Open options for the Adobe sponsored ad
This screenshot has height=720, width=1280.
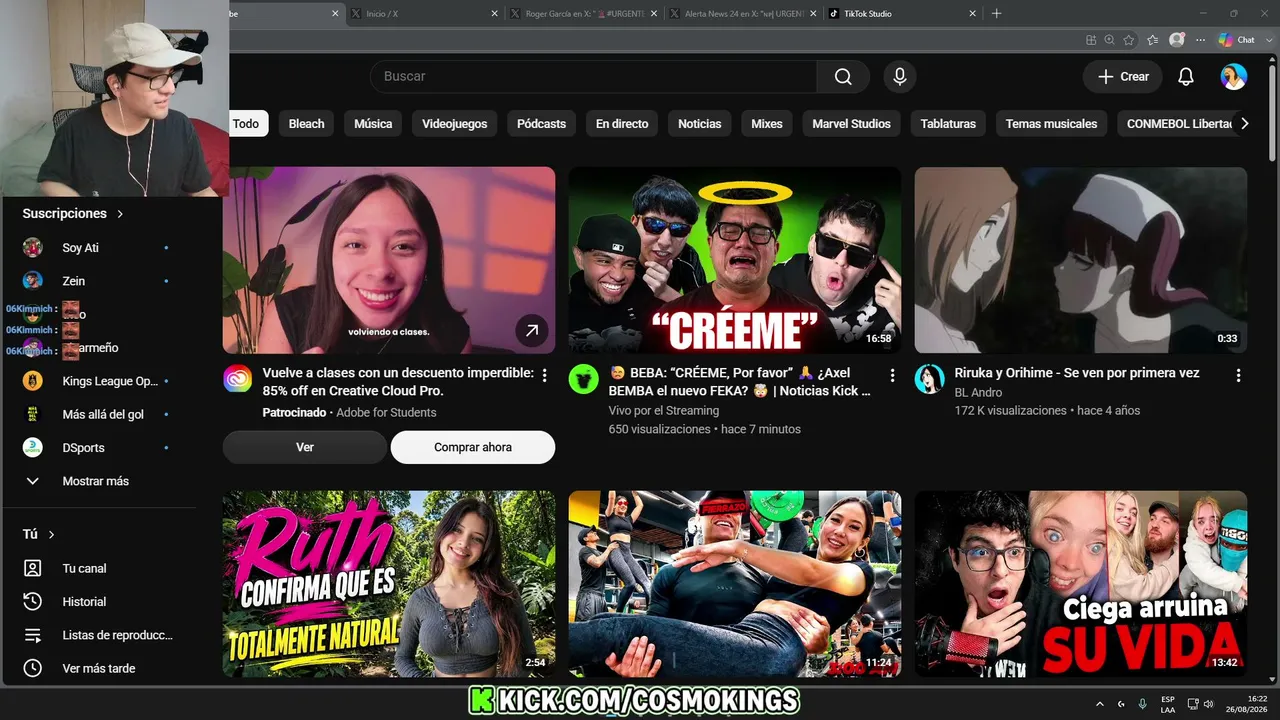point(545,375)
